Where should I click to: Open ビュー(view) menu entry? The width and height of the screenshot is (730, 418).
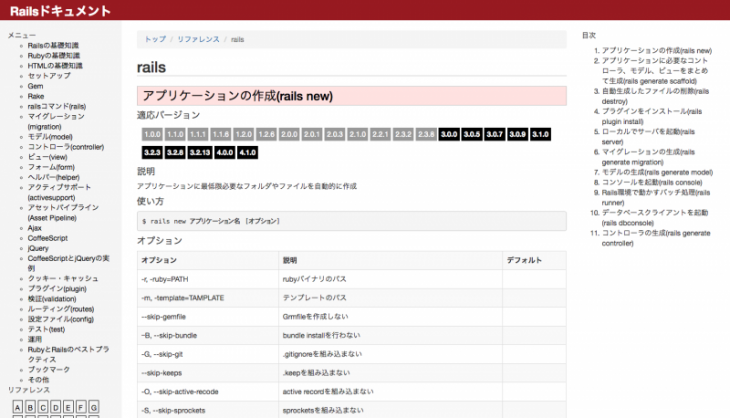coord(47,157)
